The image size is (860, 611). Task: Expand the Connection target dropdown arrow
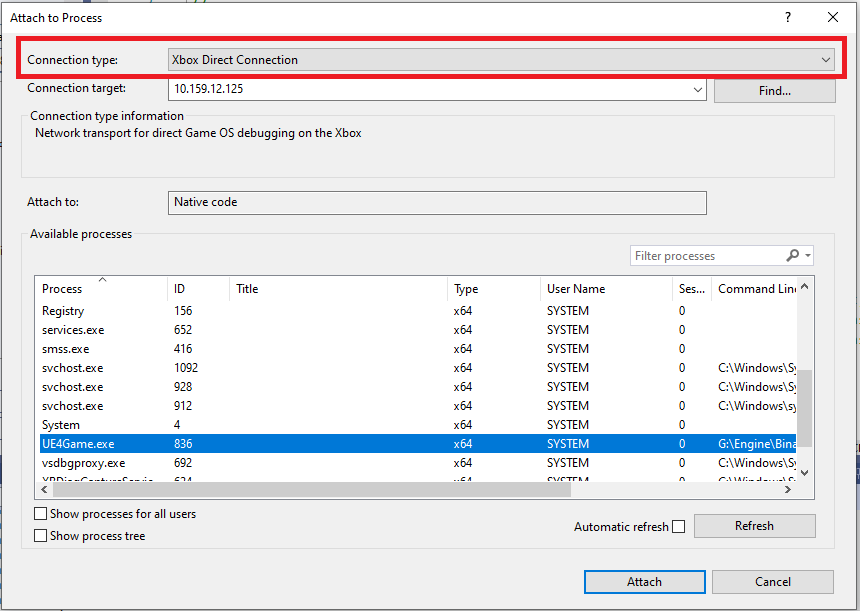[x=697, y=89]
